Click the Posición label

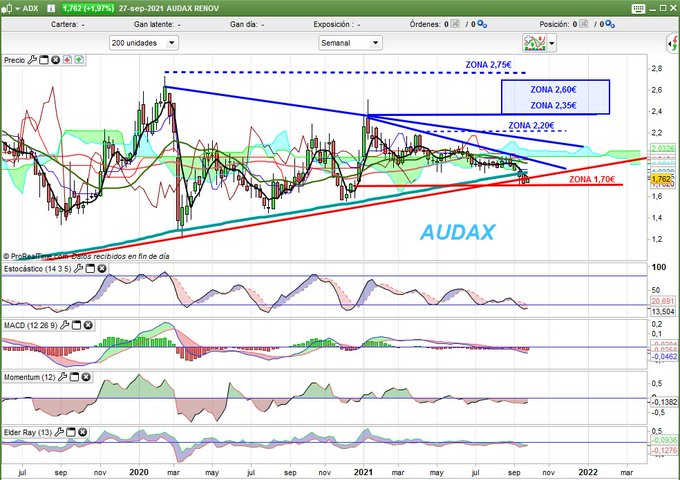(554, 24)
